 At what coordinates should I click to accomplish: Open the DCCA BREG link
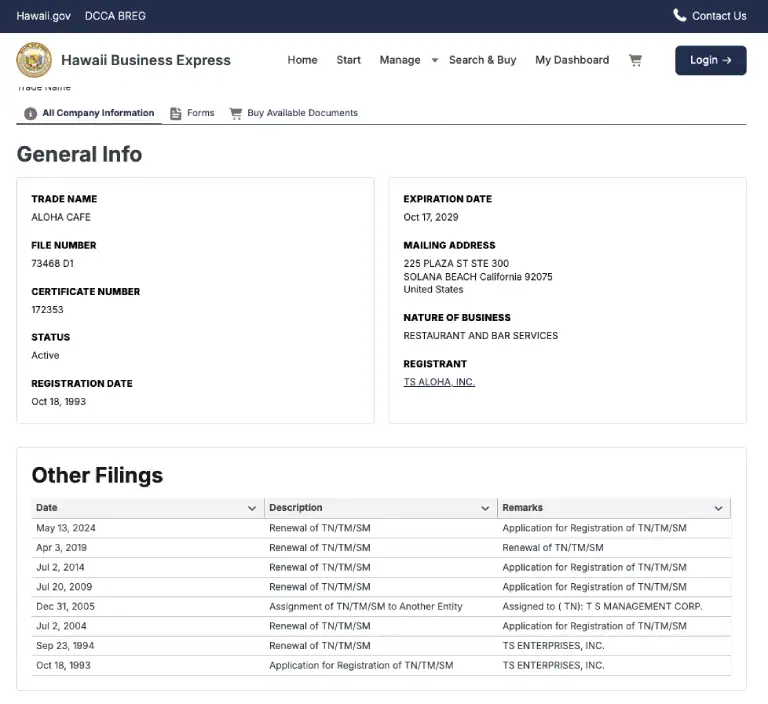(x=115, y=16)
